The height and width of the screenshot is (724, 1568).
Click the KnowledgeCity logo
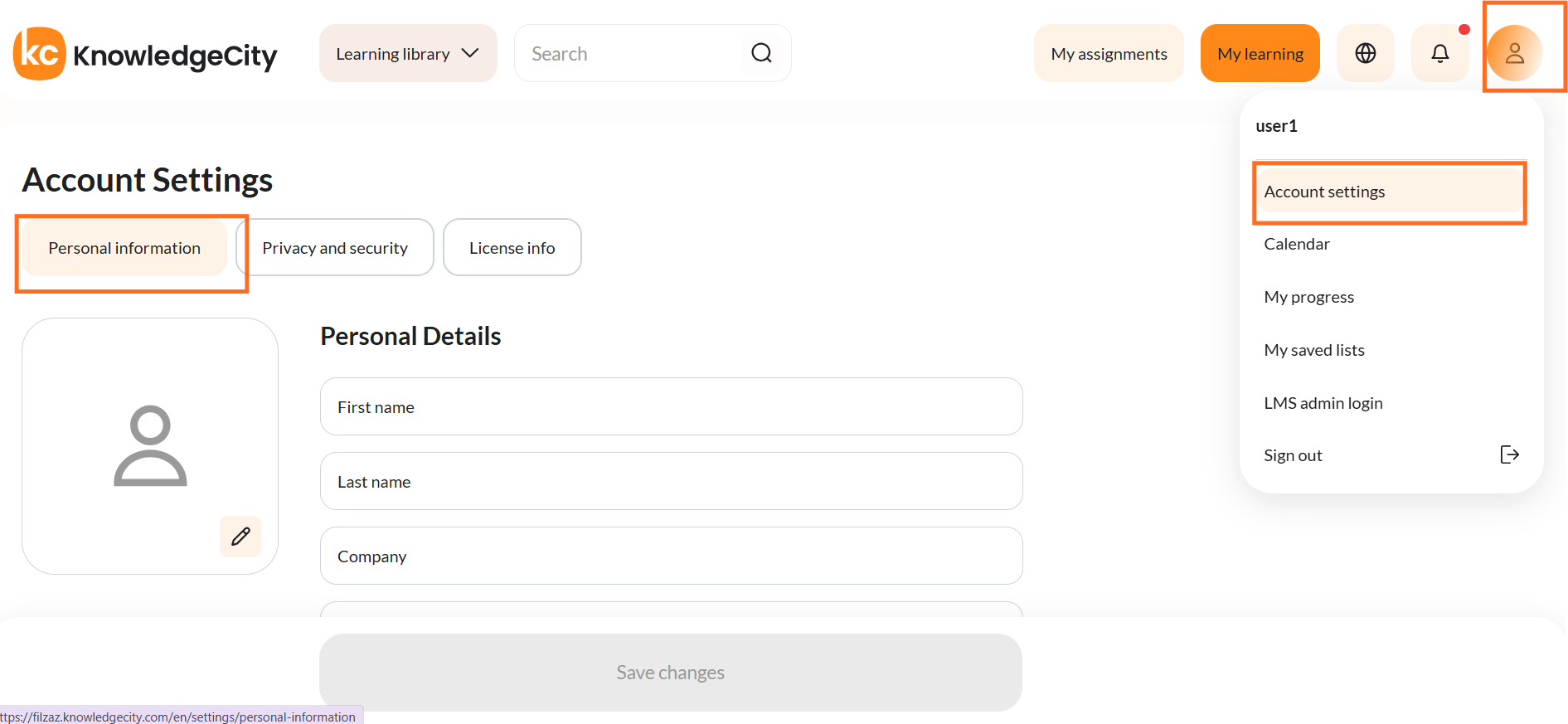(145, 54)
